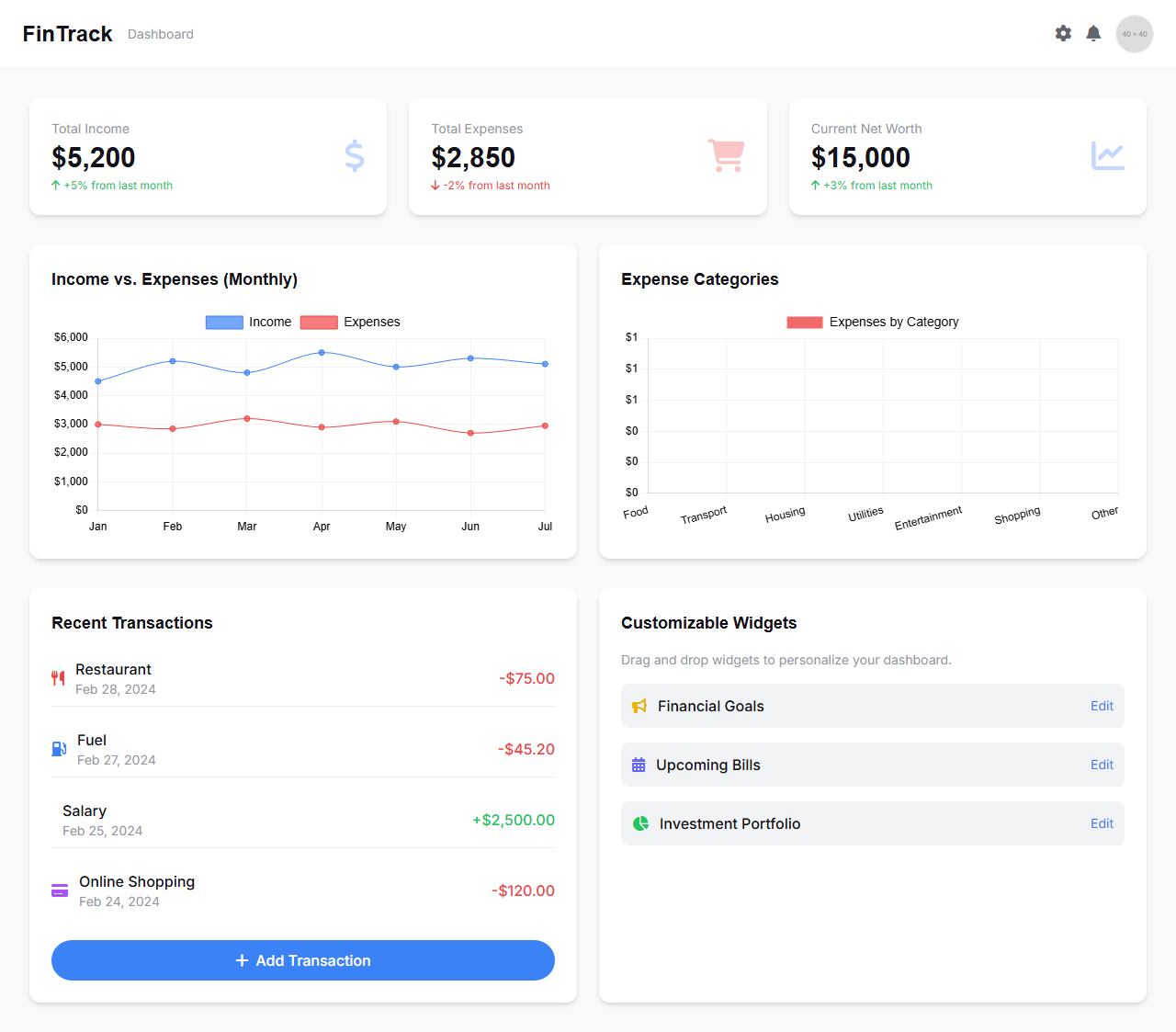
Task: Click the line chart icon in Net Worth
Action: [x=1107, y=156]
